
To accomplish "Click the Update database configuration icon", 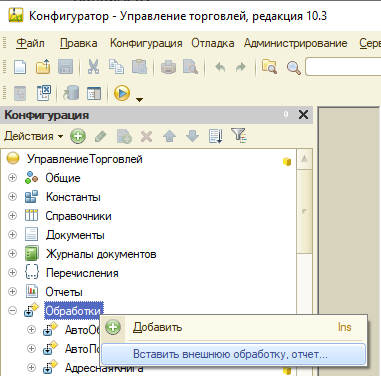I will click(x=71, y=93).
